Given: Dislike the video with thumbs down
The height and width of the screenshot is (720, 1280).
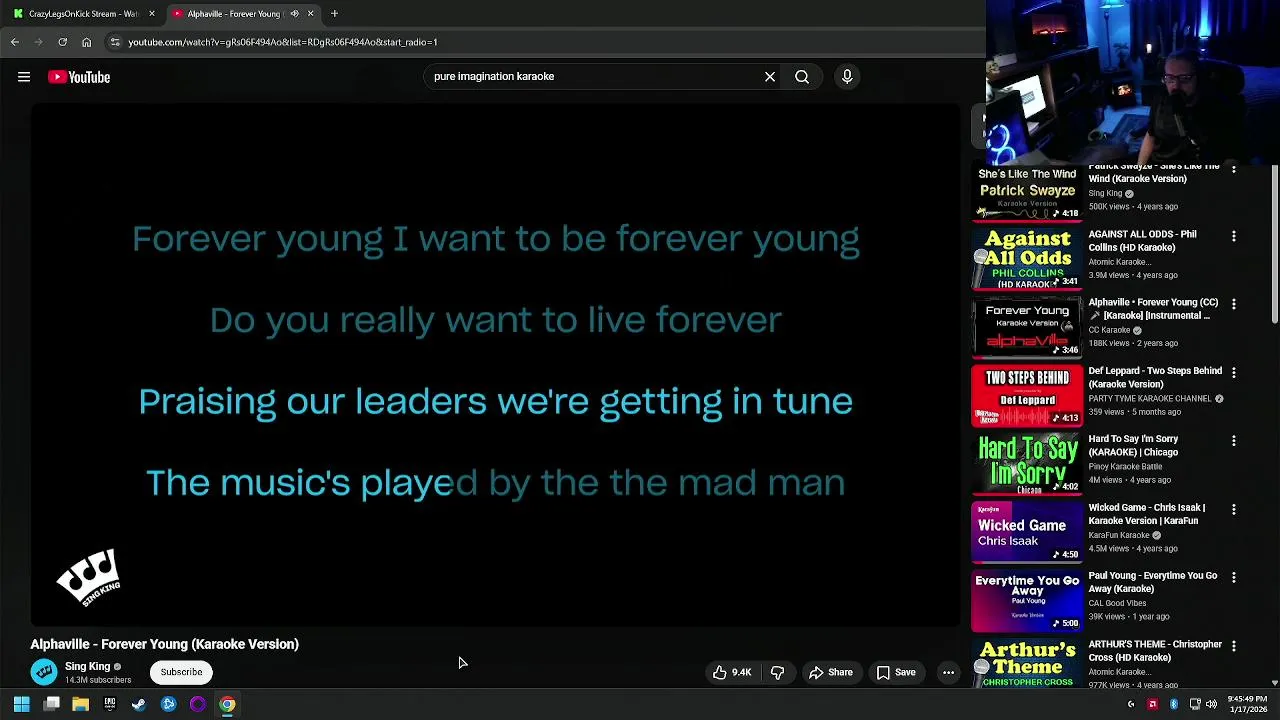Looking at the screenshot, I should point(777,672).
